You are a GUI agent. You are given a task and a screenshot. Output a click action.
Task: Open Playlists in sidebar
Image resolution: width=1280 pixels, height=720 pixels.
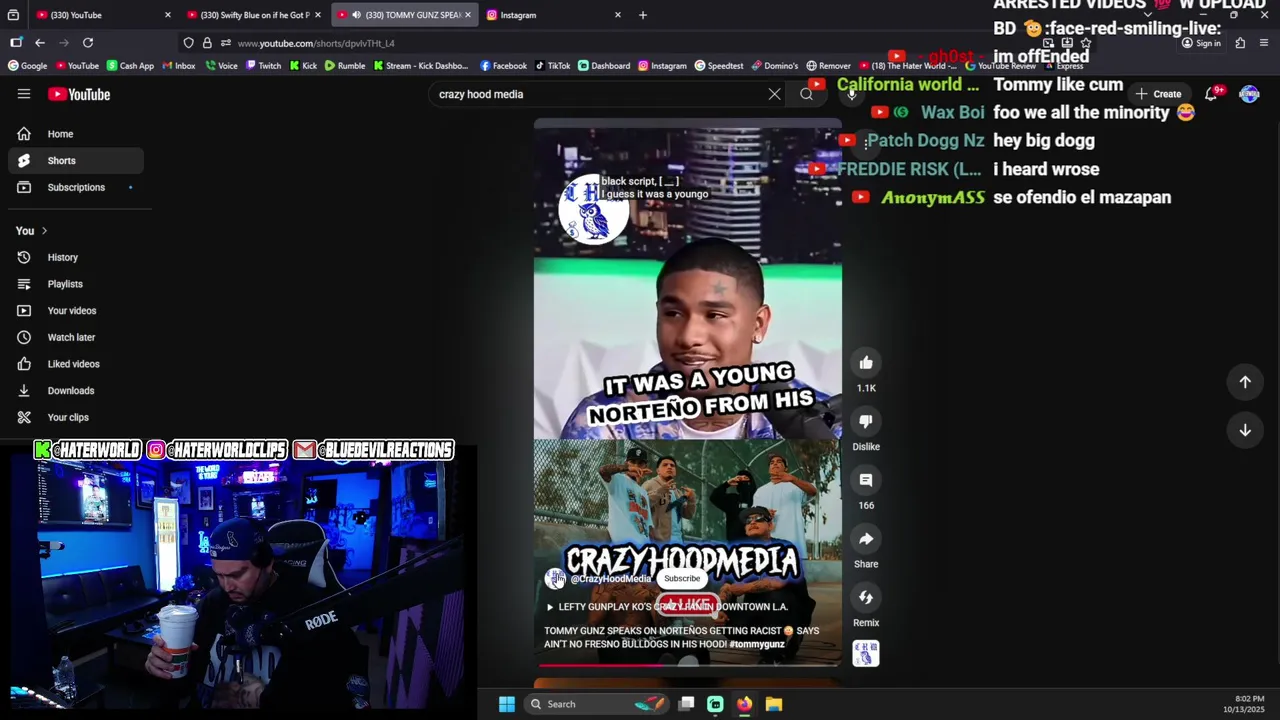[76, 284]
